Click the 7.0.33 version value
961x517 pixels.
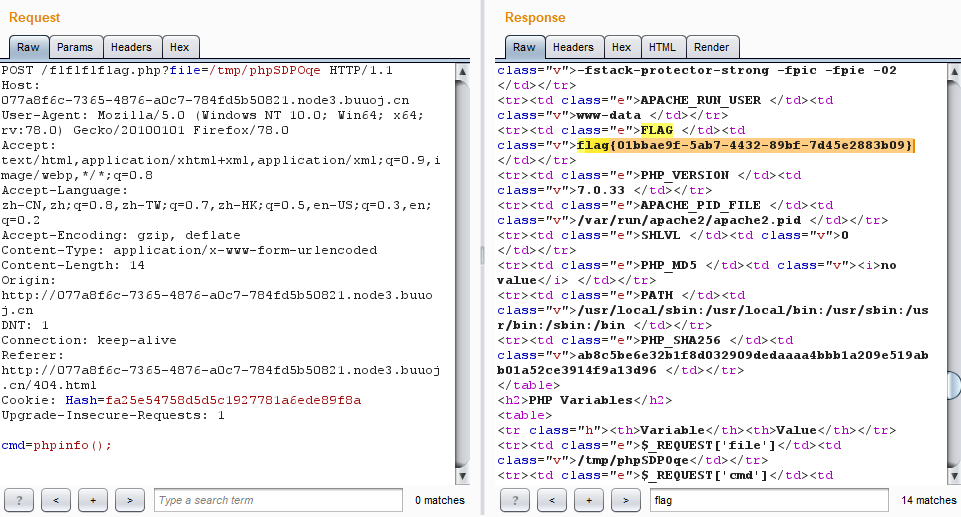coord(602,191)
